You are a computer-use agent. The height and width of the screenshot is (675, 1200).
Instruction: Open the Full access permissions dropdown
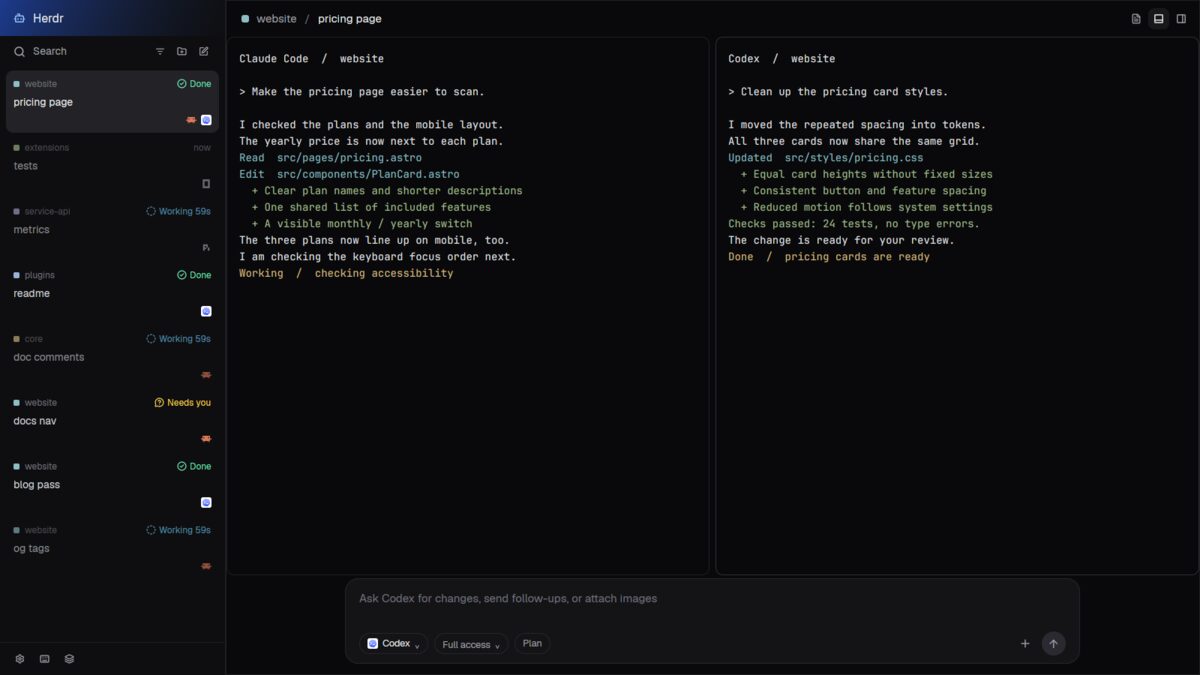pyautogui.click(x=471, y=644)
